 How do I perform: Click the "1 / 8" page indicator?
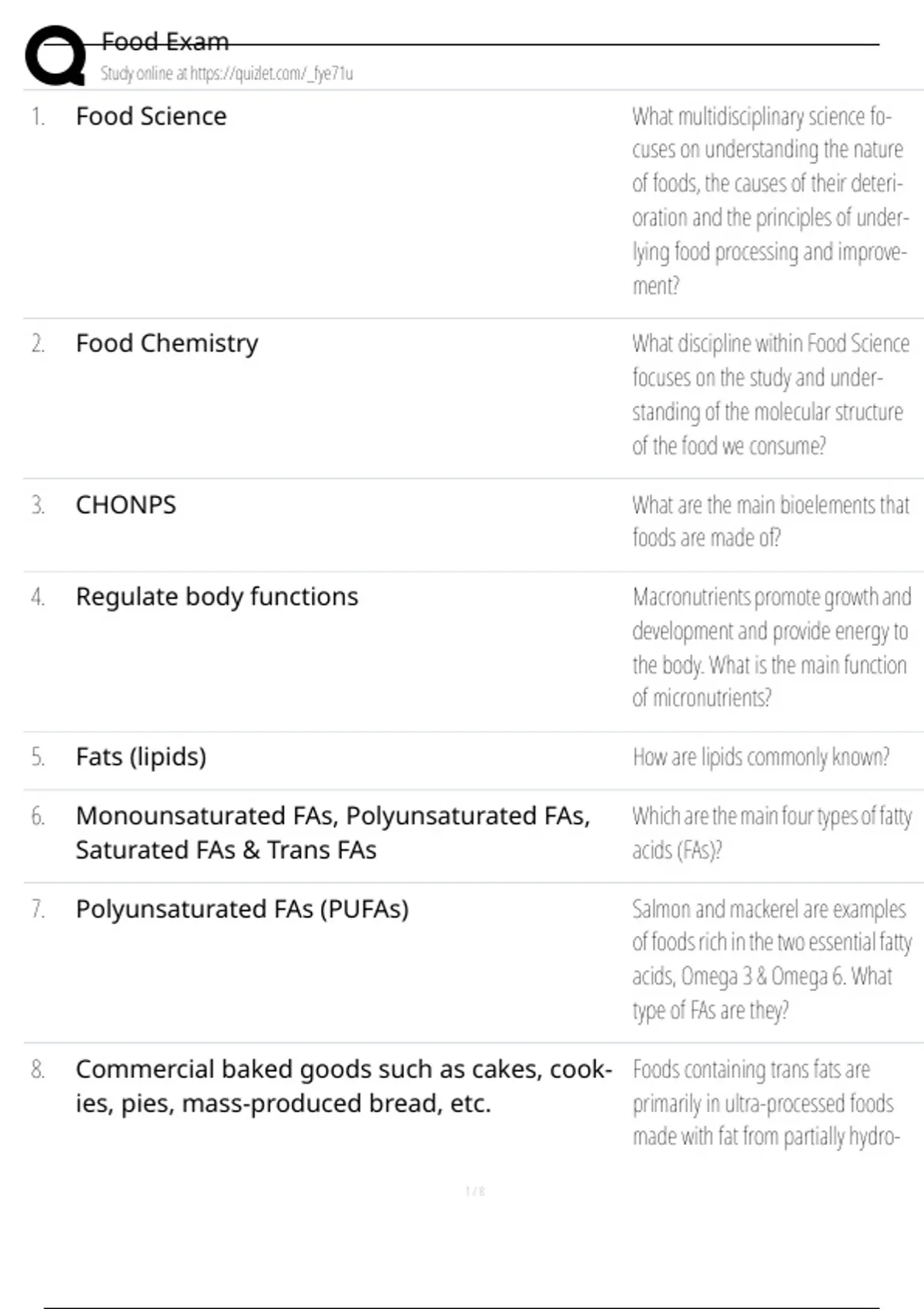(x=475, y=1191)
